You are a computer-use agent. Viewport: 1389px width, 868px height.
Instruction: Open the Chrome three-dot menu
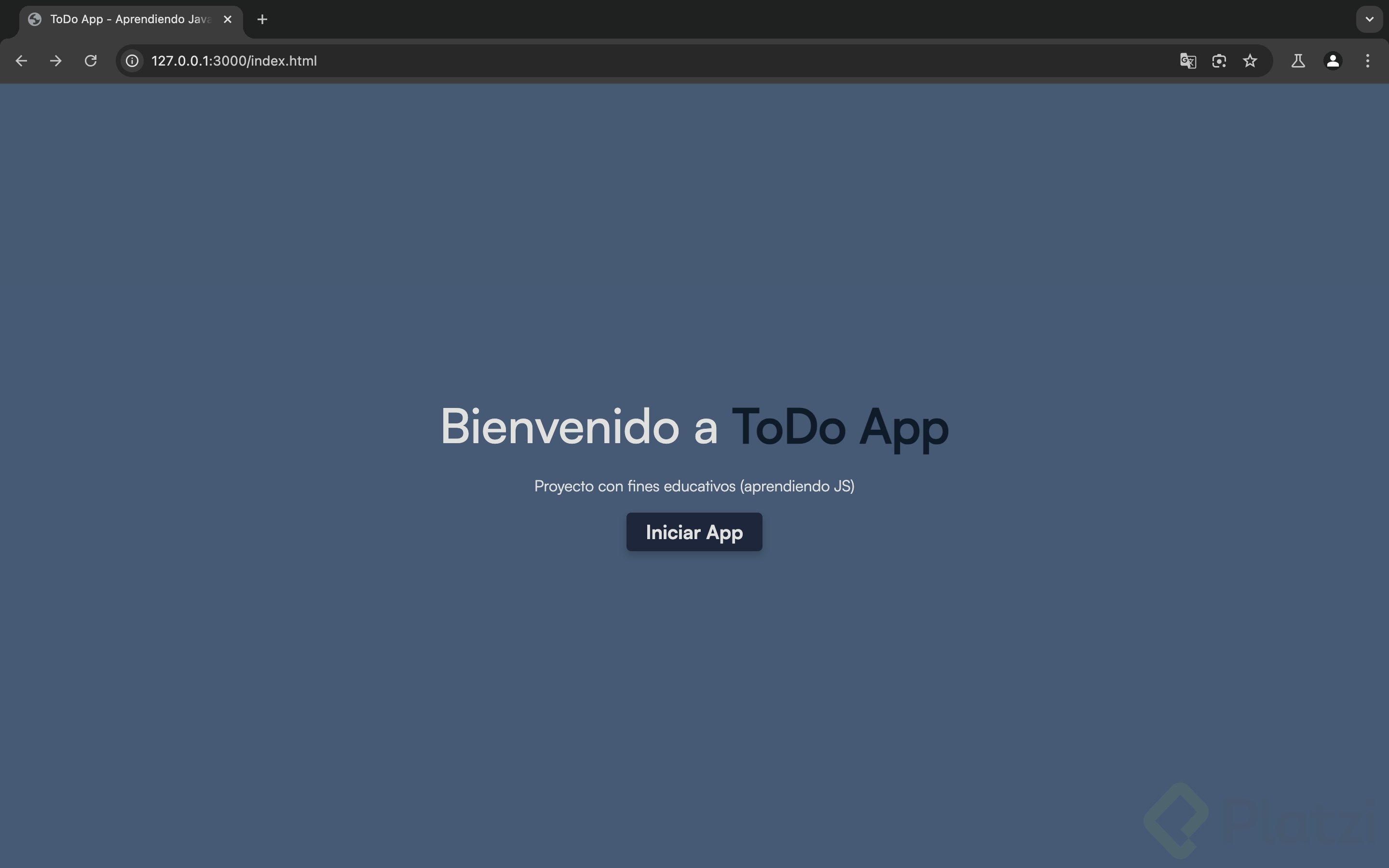1368,61
